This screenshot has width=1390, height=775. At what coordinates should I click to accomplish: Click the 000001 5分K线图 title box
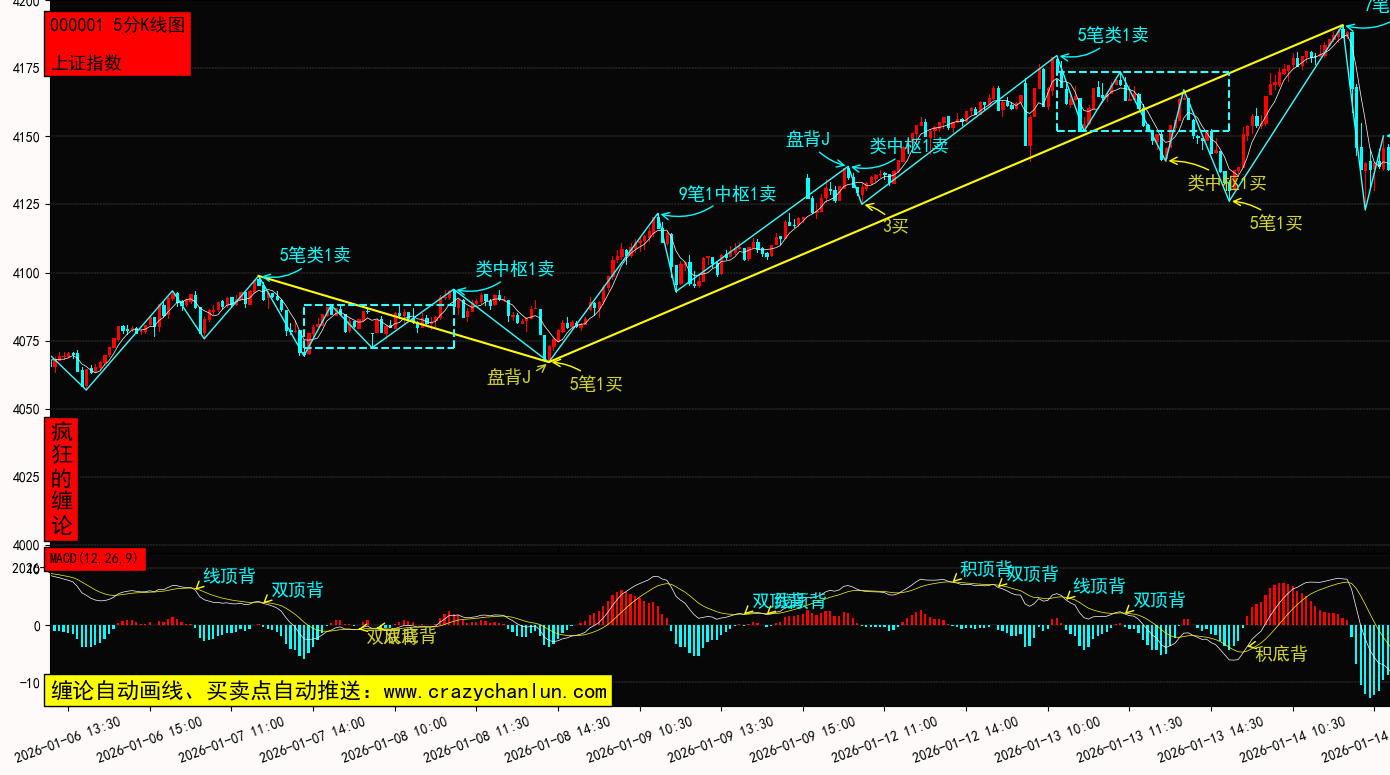pyautogui.click(x=118, y=26)
